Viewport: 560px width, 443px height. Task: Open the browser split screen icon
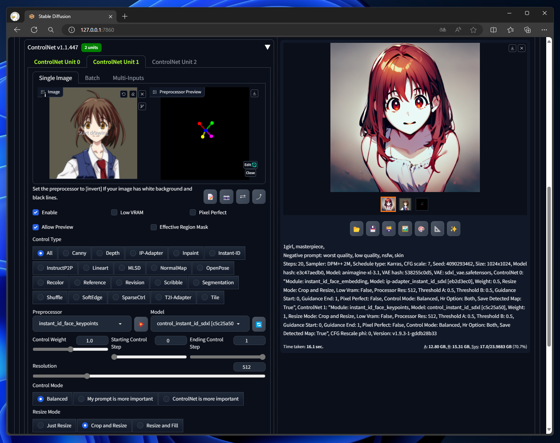point(493,30)
